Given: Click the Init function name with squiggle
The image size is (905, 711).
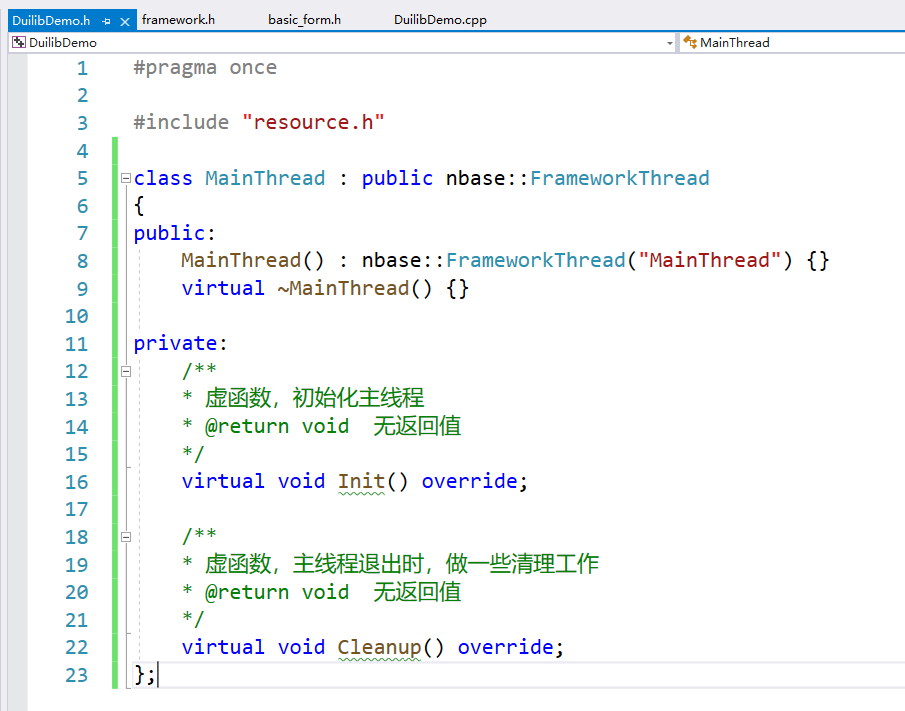Looking at the screenshot, I should click(x=361, y=481).
